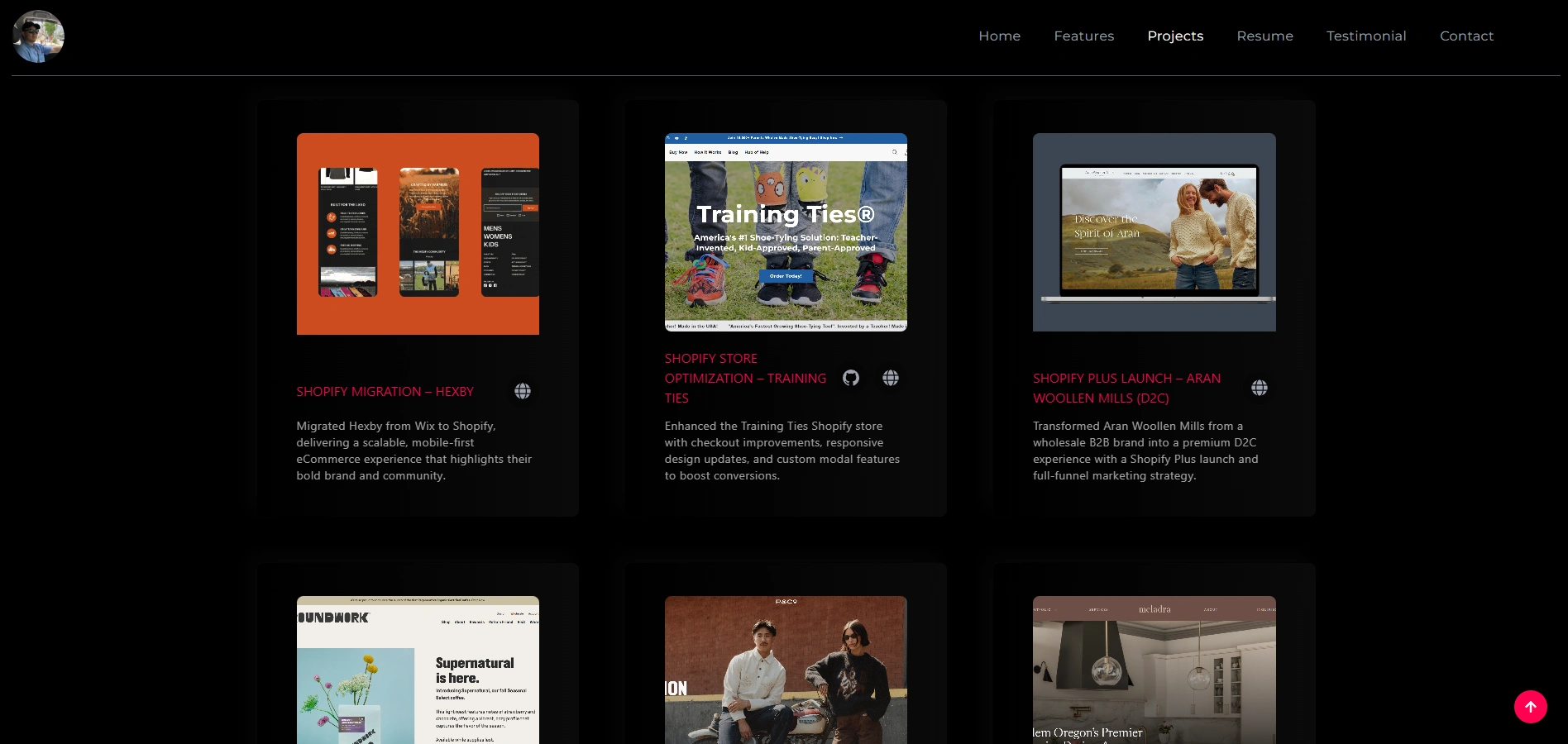Viewport: 1568px width, 744px height.
Task: Open the P&Co motorcycle couple thumbnail
Action: click(x=786, y=670)
